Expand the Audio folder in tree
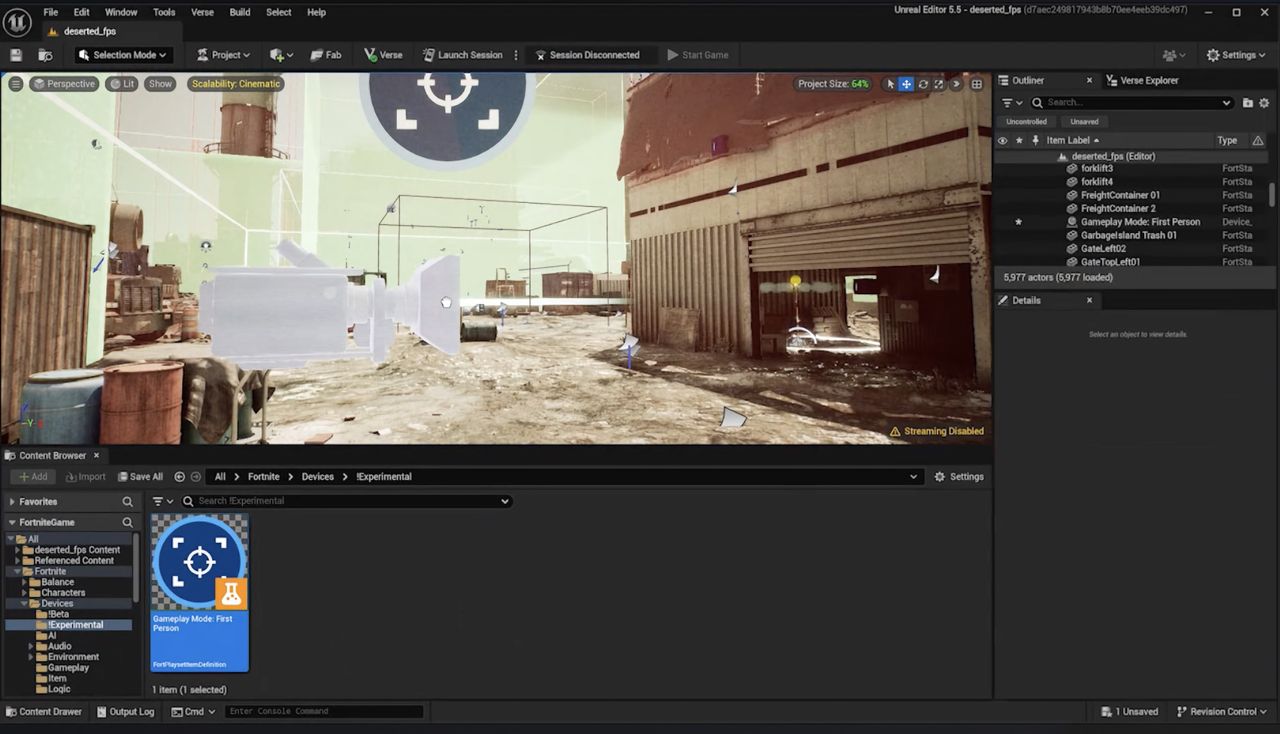The image size is (1280, 734). tap(31, 647)
